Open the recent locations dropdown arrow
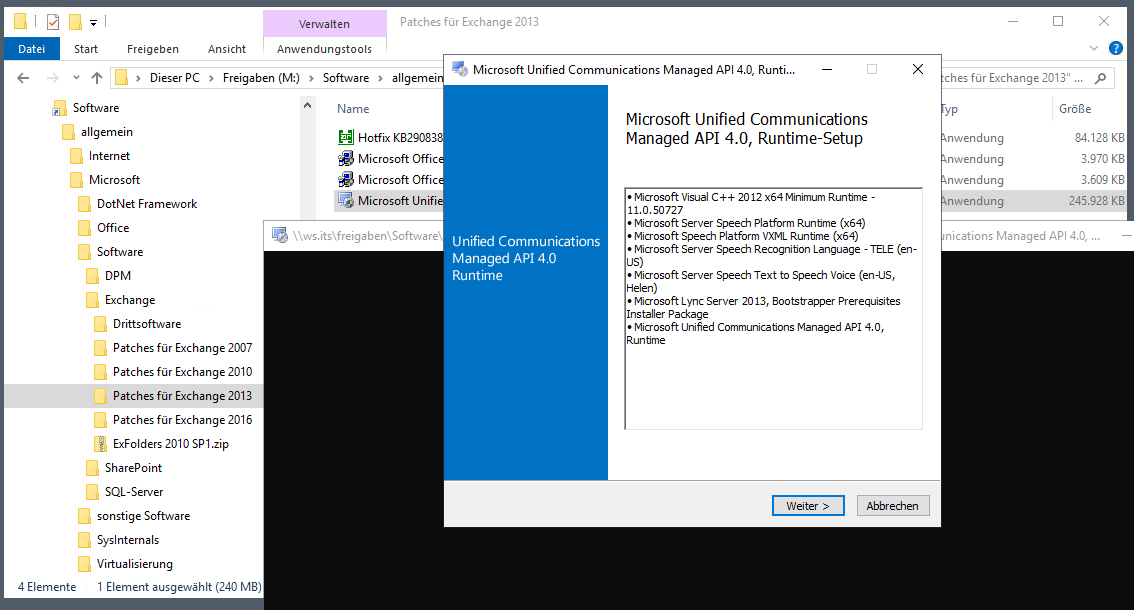 click(x=76, y=77)
